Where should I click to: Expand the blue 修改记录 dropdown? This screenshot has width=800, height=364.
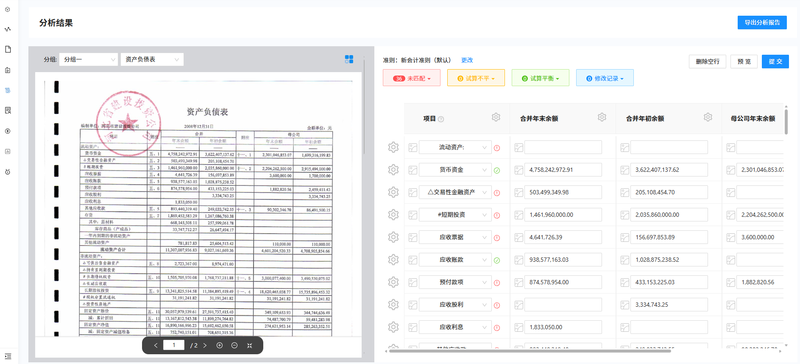pyautogui.click(x=605, y=78)
